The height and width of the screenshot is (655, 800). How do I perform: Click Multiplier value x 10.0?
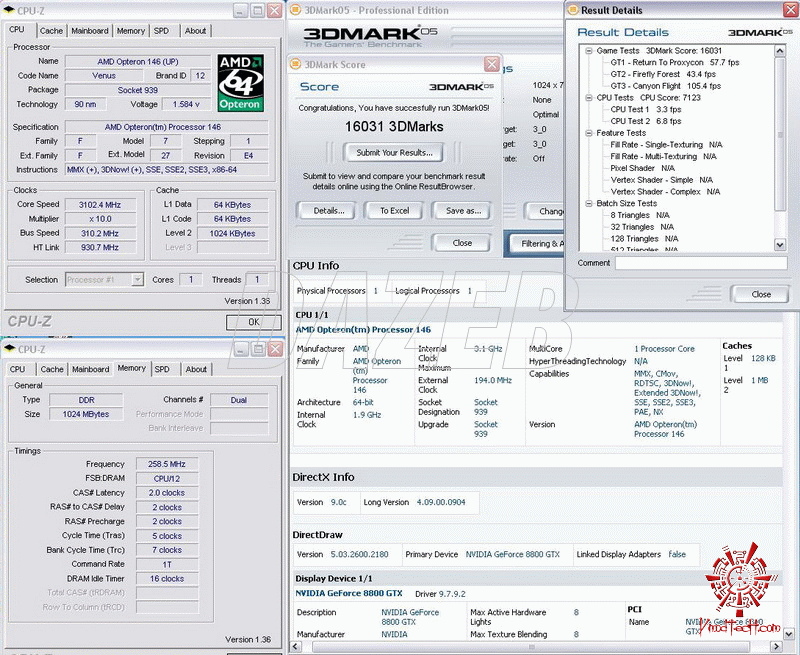click(x=100, y=219)
